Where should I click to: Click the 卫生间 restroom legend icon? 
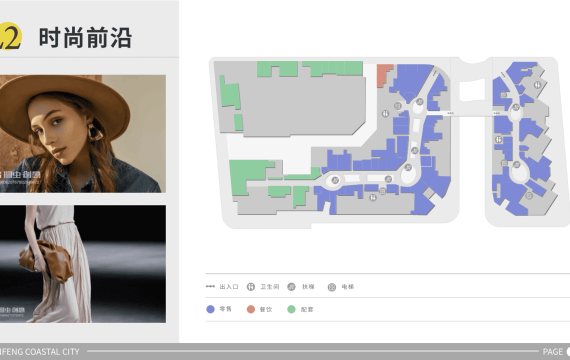tap(251, 287)
